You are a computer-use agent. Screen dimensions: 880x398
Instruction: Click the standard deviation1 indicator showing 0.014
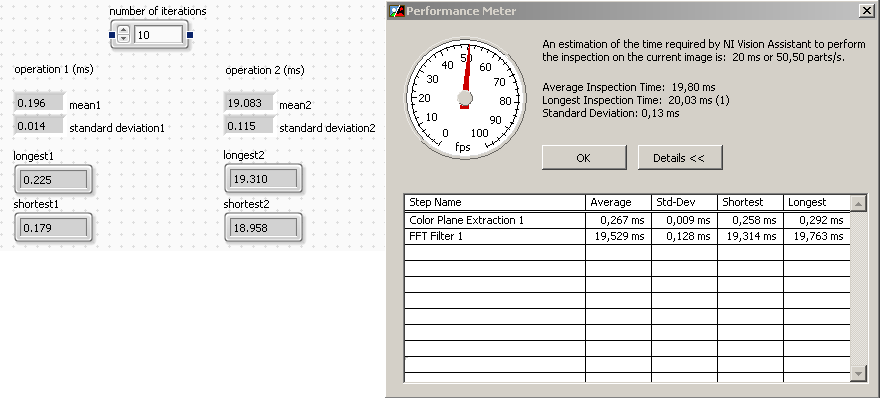click(39, 126)
